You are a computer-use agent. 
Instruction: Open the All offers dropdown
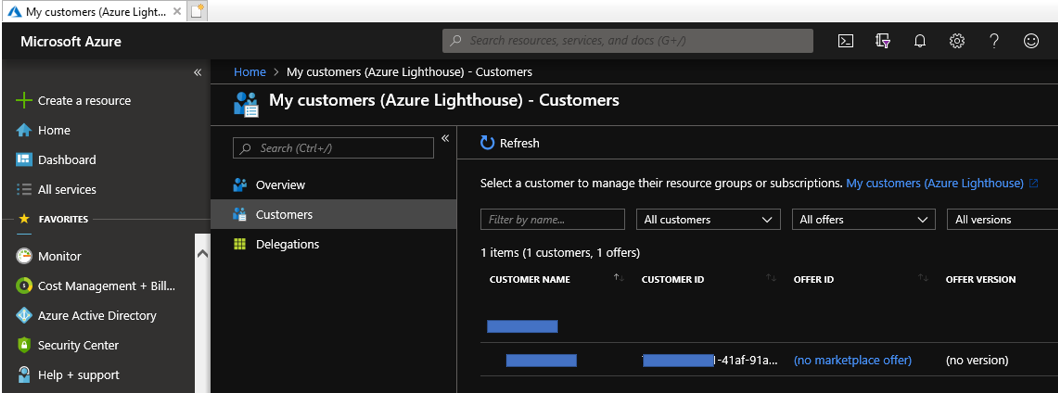[864, 219]
